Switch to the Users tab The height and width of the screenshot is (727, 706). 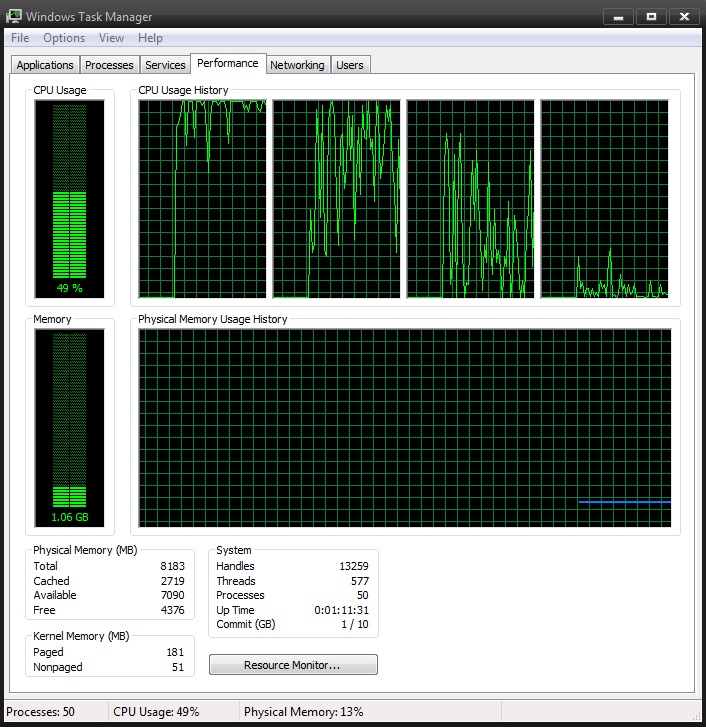(350, 65)
